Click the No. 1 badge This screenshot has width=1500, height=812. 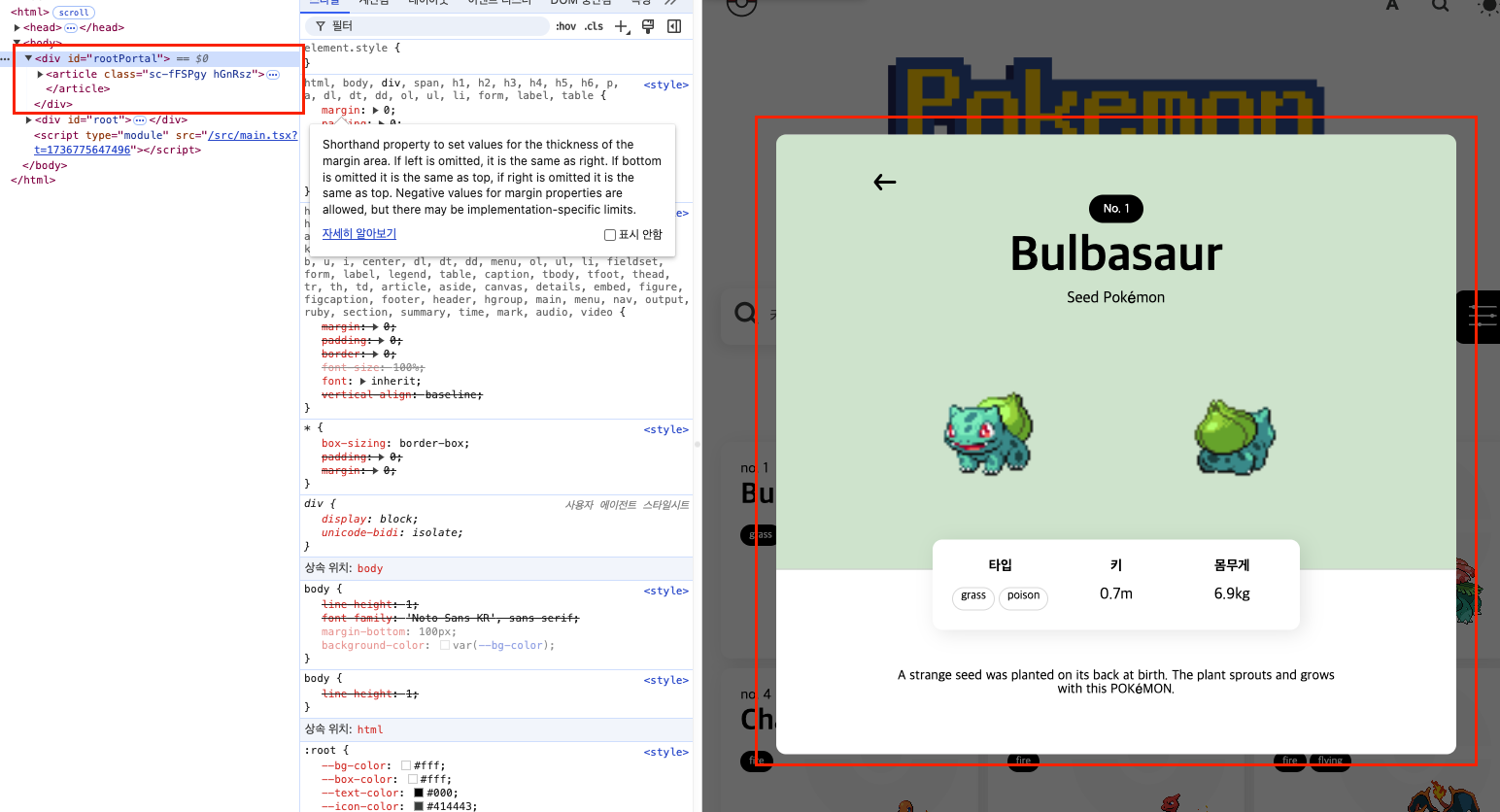pyautogui.click(x=1116, y=209)
